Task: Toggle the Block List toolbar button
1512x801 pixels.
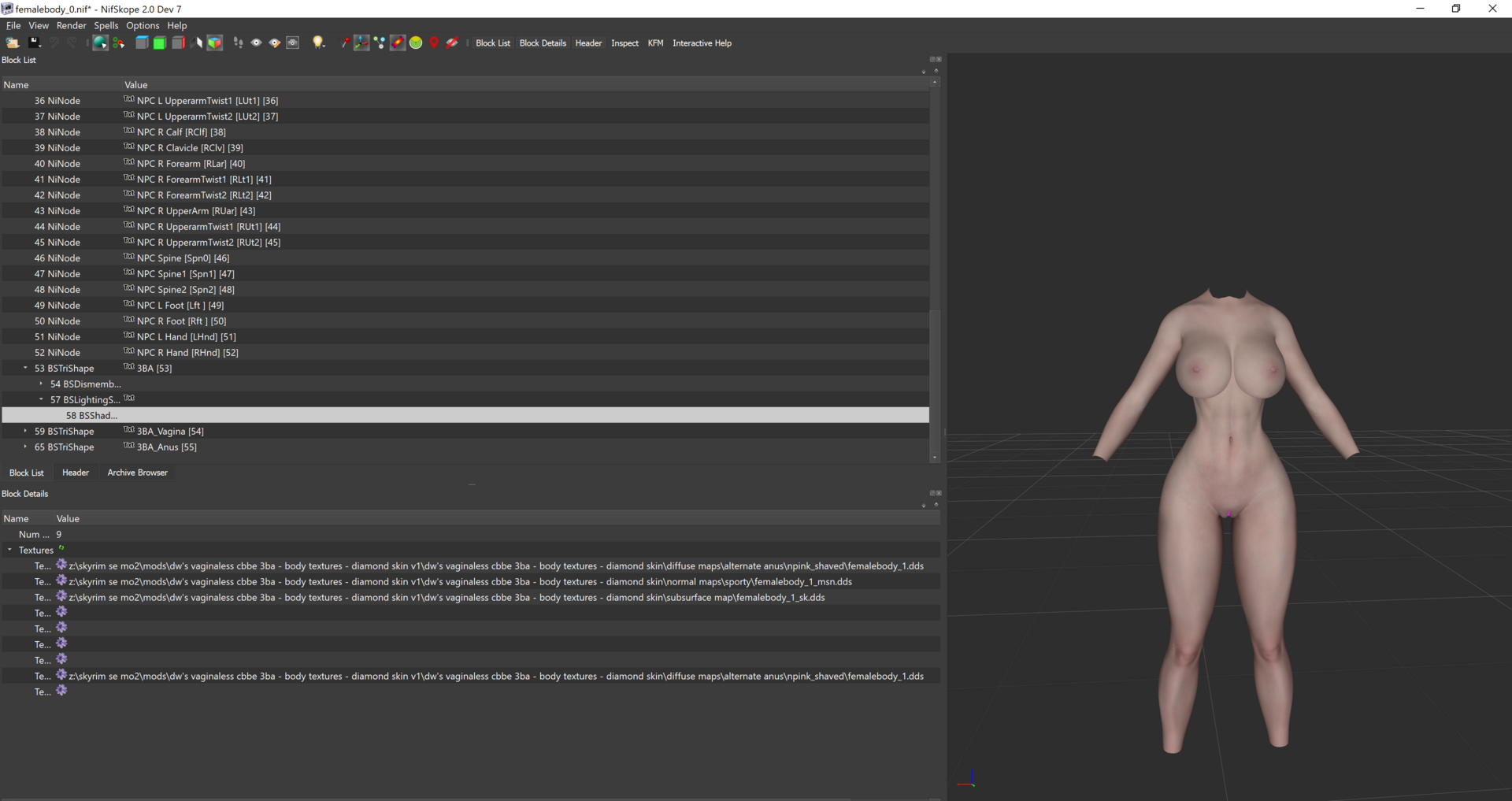Action: (493, 43)
